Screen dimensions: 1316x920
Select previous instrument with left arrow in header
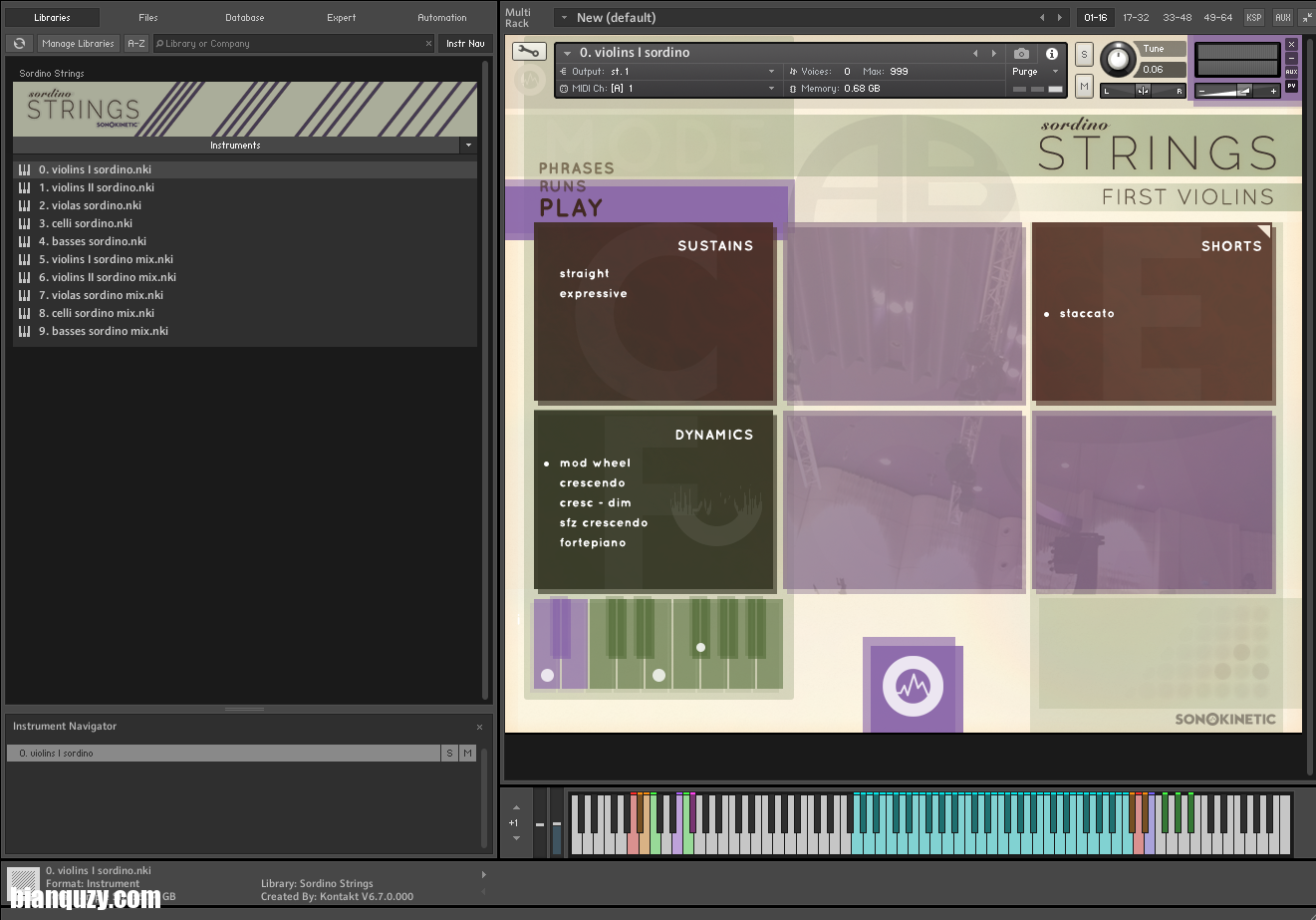click(x=975, y=54)
